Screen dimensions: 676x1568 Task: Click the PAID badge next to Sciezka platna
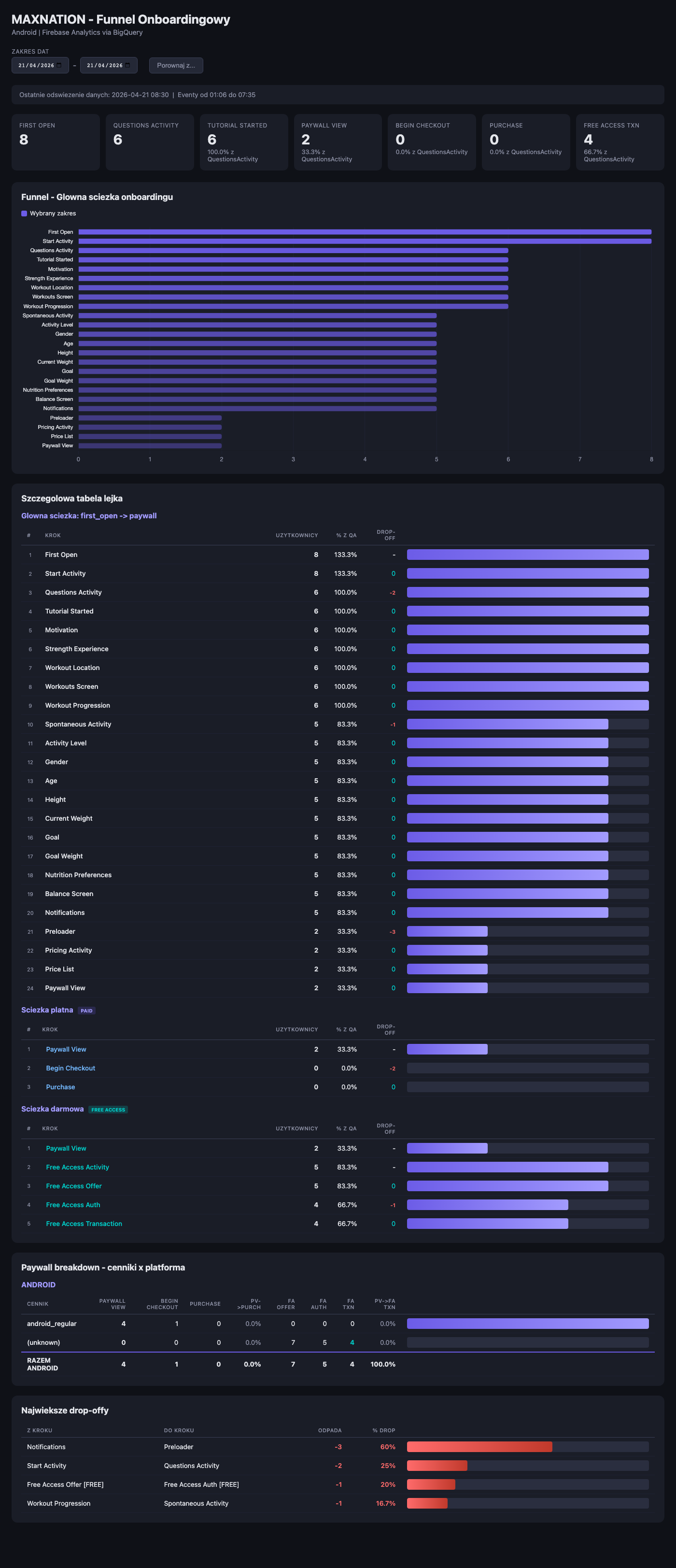coord(86,1011)
